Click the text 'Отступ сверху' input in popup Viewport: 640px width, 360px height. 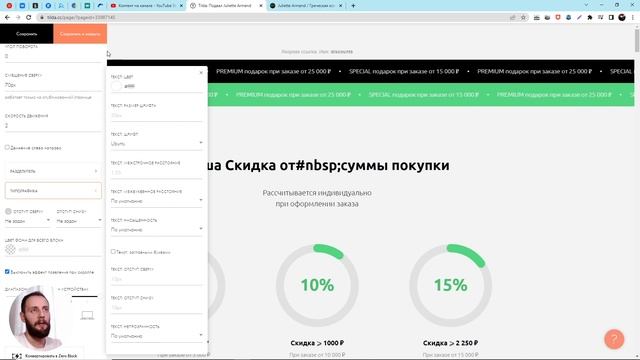point(157,279)
